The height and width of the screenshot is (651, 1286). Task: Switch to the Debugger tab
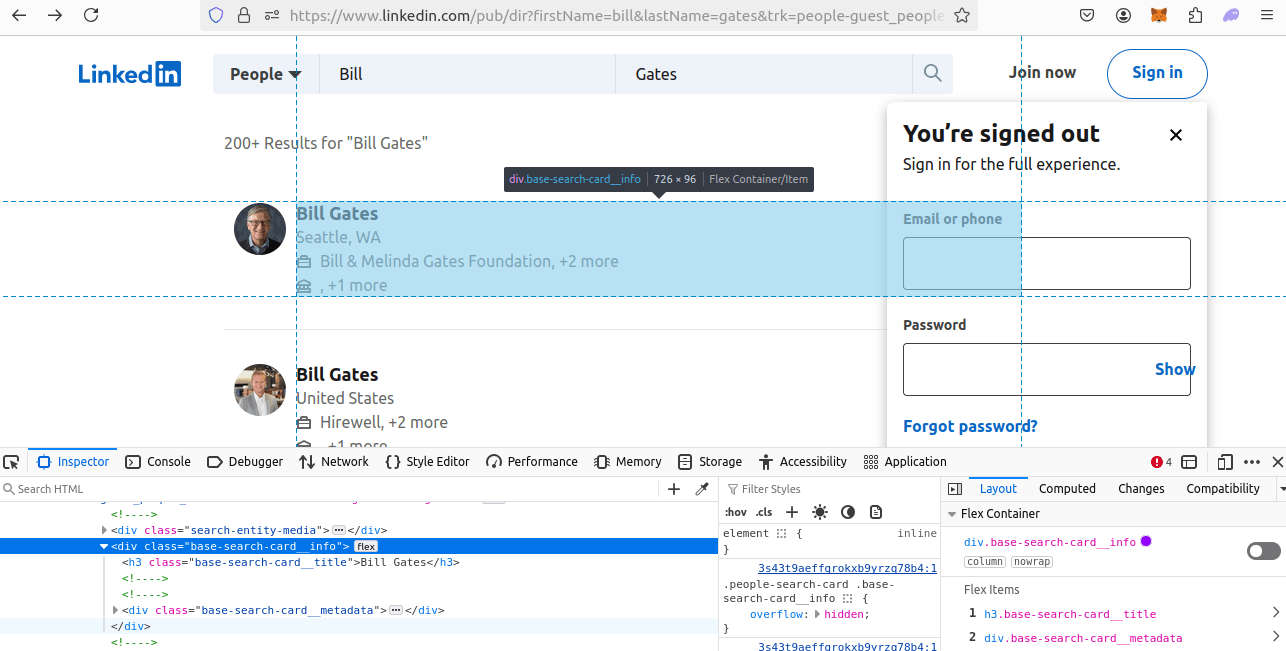click(x=245, y=462)
